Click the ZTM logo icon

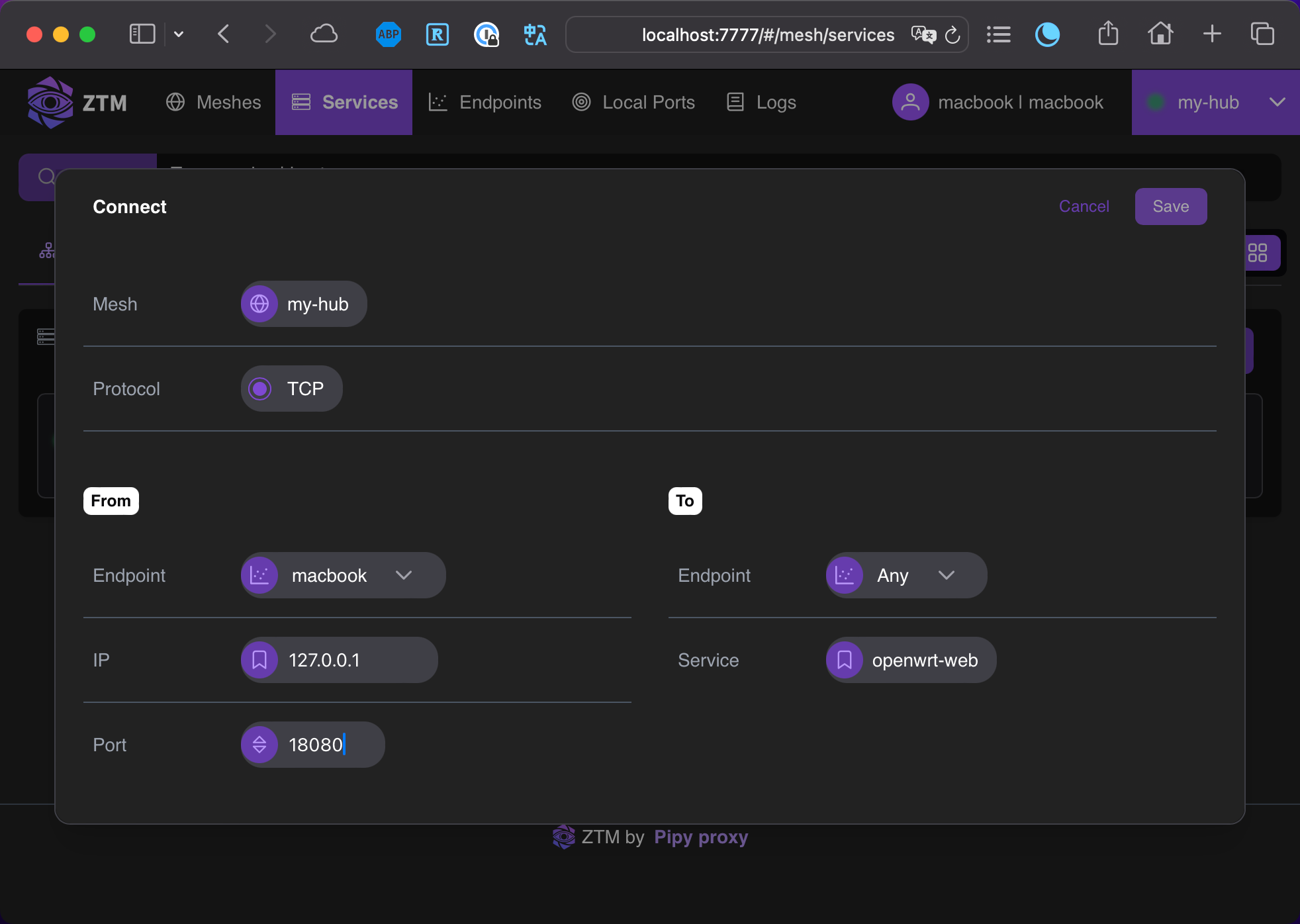(x=50, y=103)
